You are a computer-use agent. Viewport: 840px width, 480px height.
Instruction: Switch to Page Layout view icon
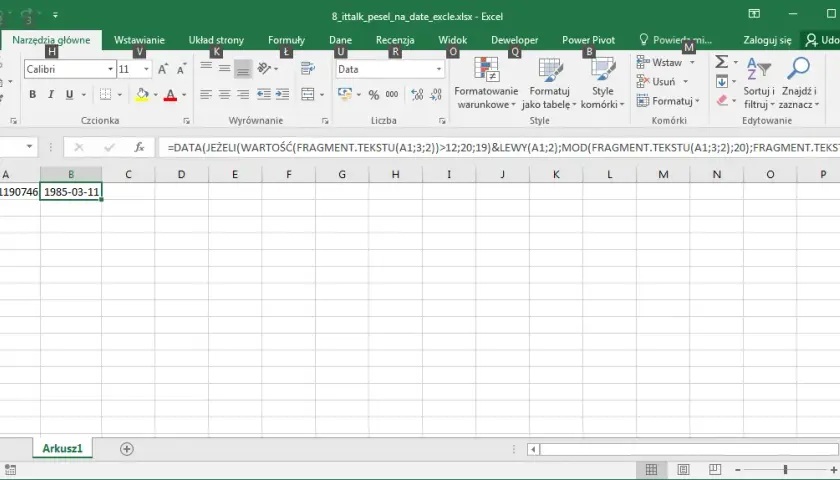coord(683,470)
